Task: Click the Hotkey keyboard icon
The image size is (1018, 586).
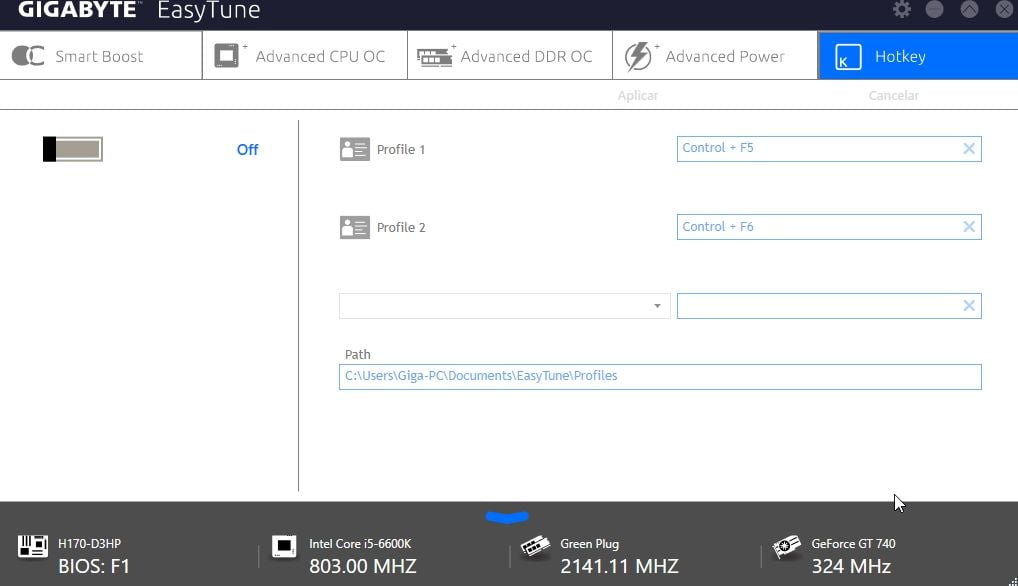Action: [847, 57]
